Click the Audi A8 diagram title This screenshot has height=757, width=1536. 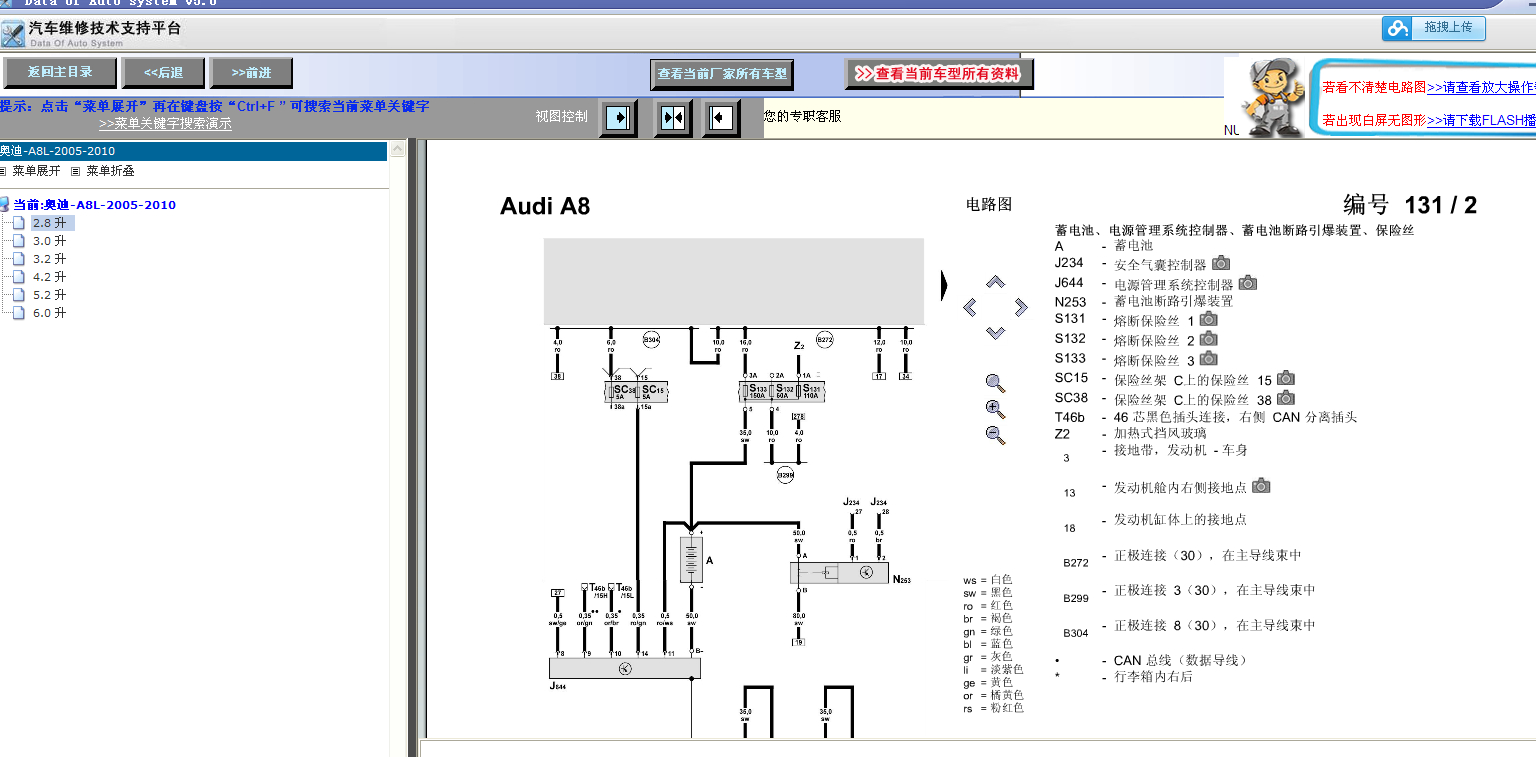545,206
